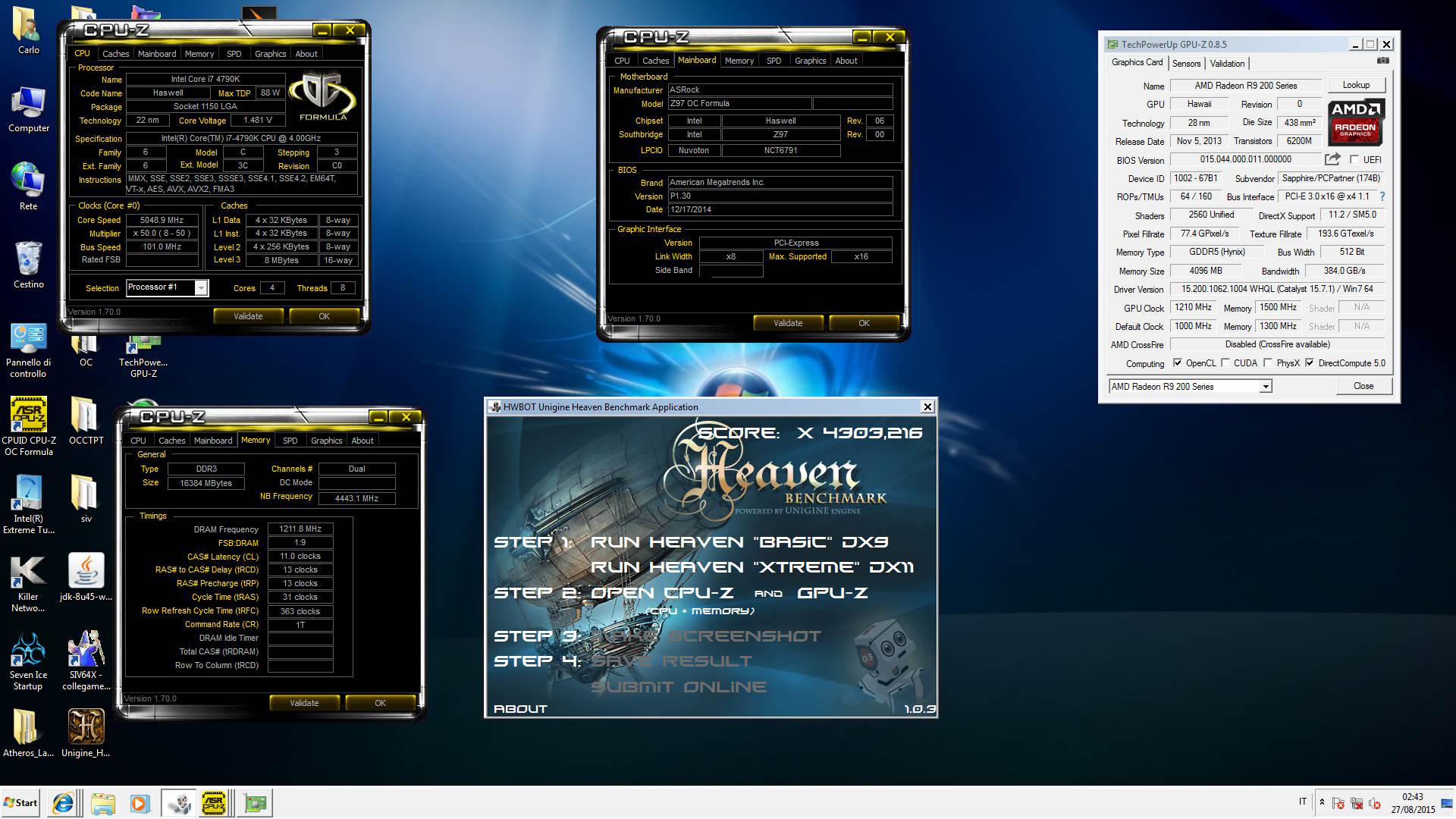1456x819 pixels.
Task: Click GPU-Z screenshot camera icon
Action: click(x=1383, y=61)
